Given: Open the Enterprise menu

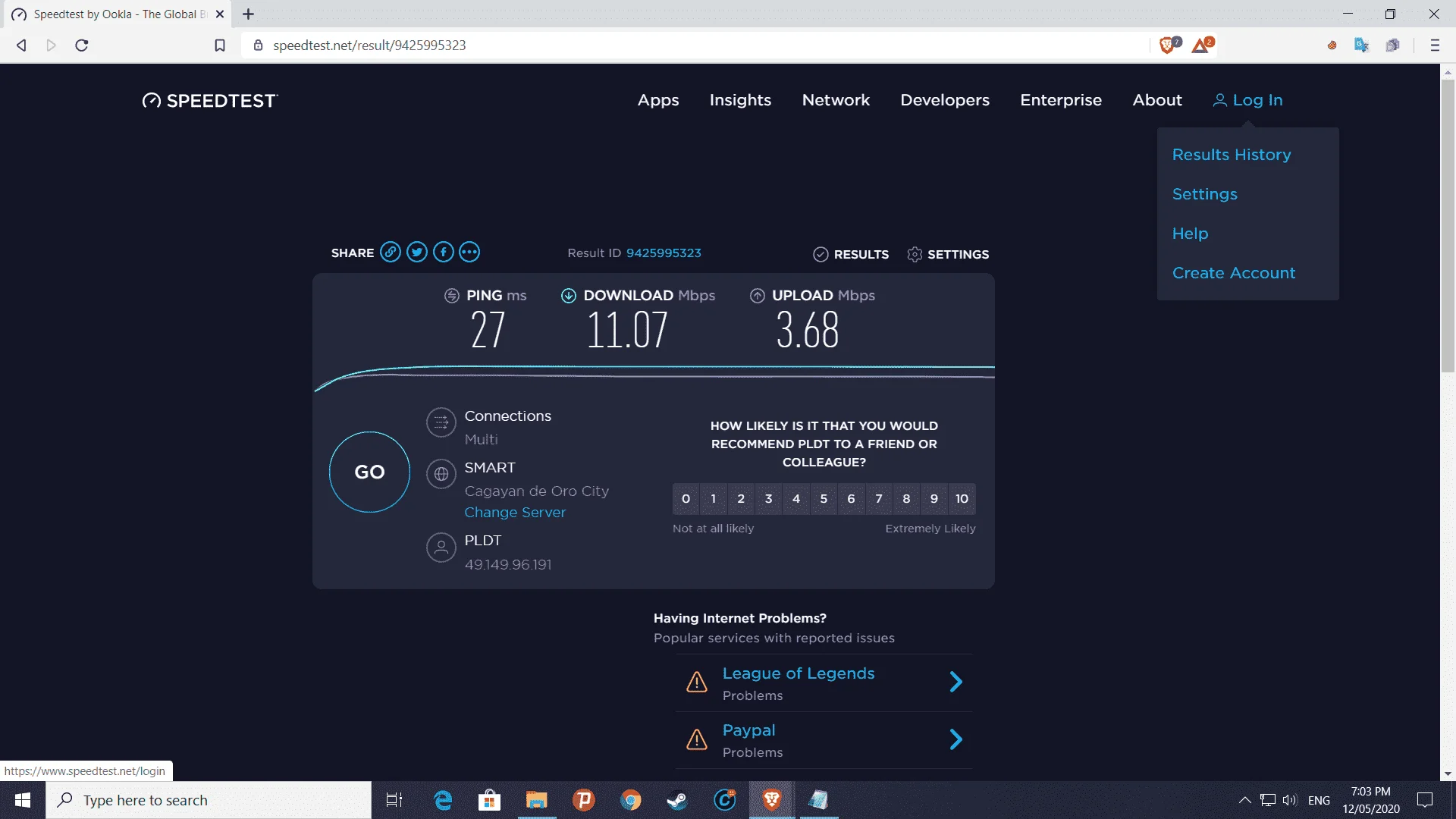Looking at the screenshot, I should (1061, 100).
